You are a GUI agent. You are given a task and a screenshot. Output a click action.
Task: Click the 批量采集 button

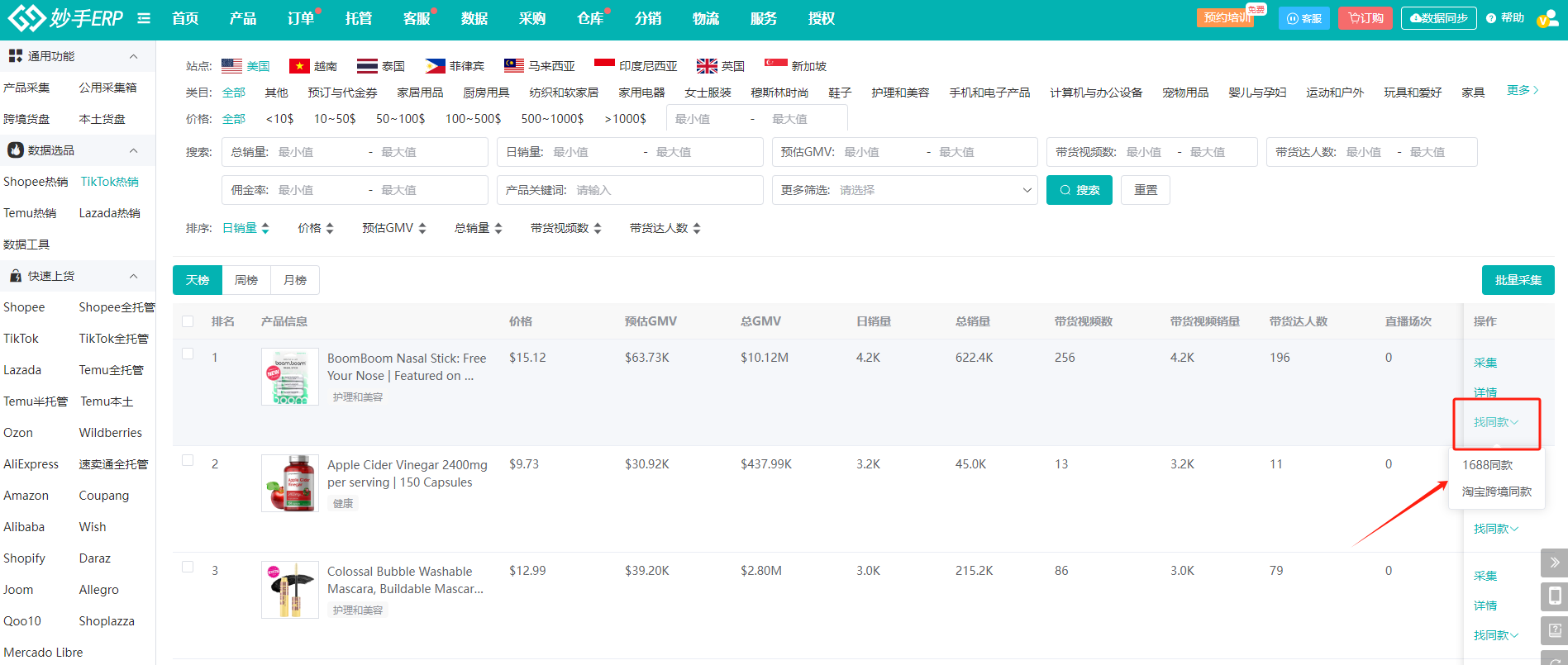(1518, 280)
